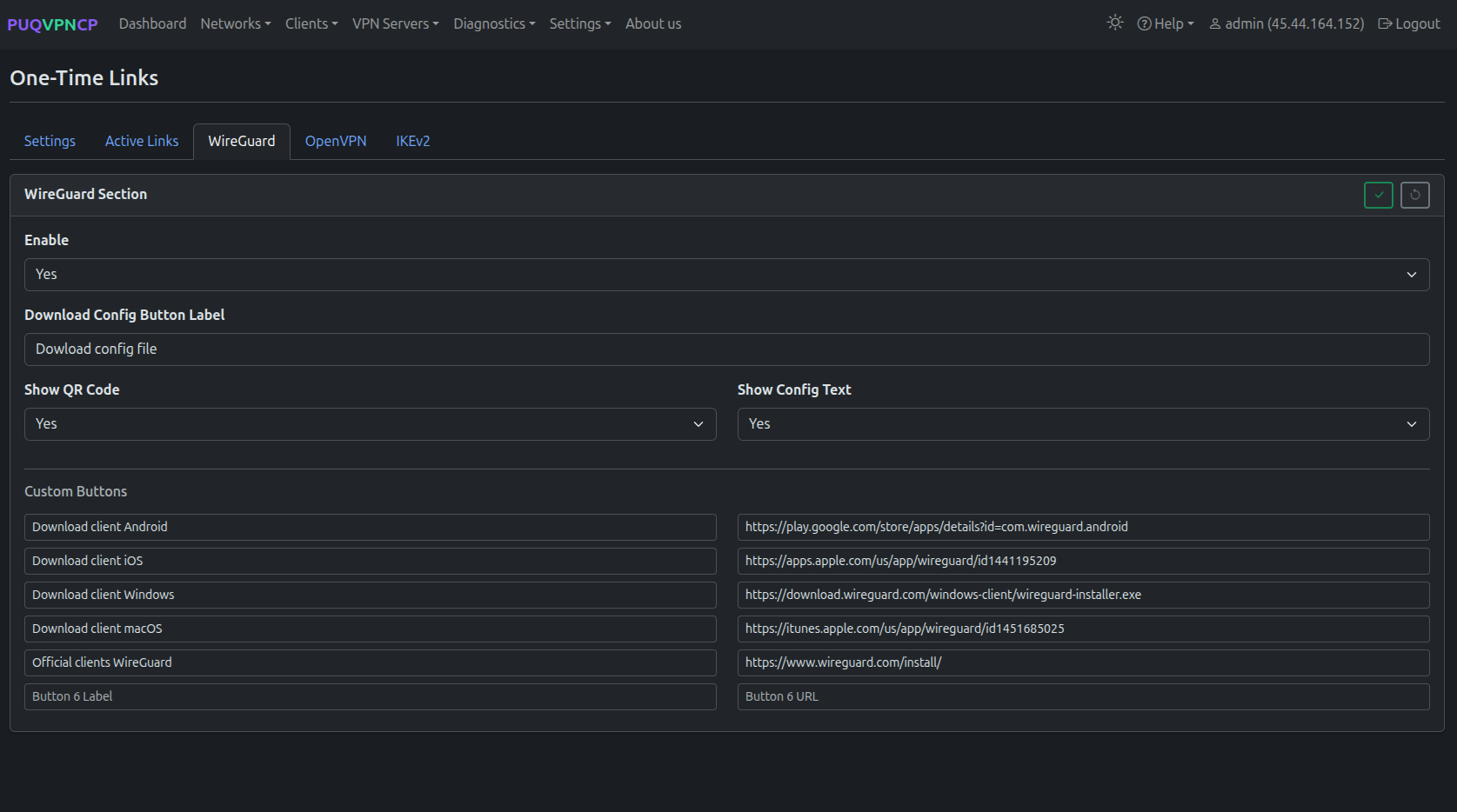
Task: Log out via the Logout link
Action: (1409, 23)
